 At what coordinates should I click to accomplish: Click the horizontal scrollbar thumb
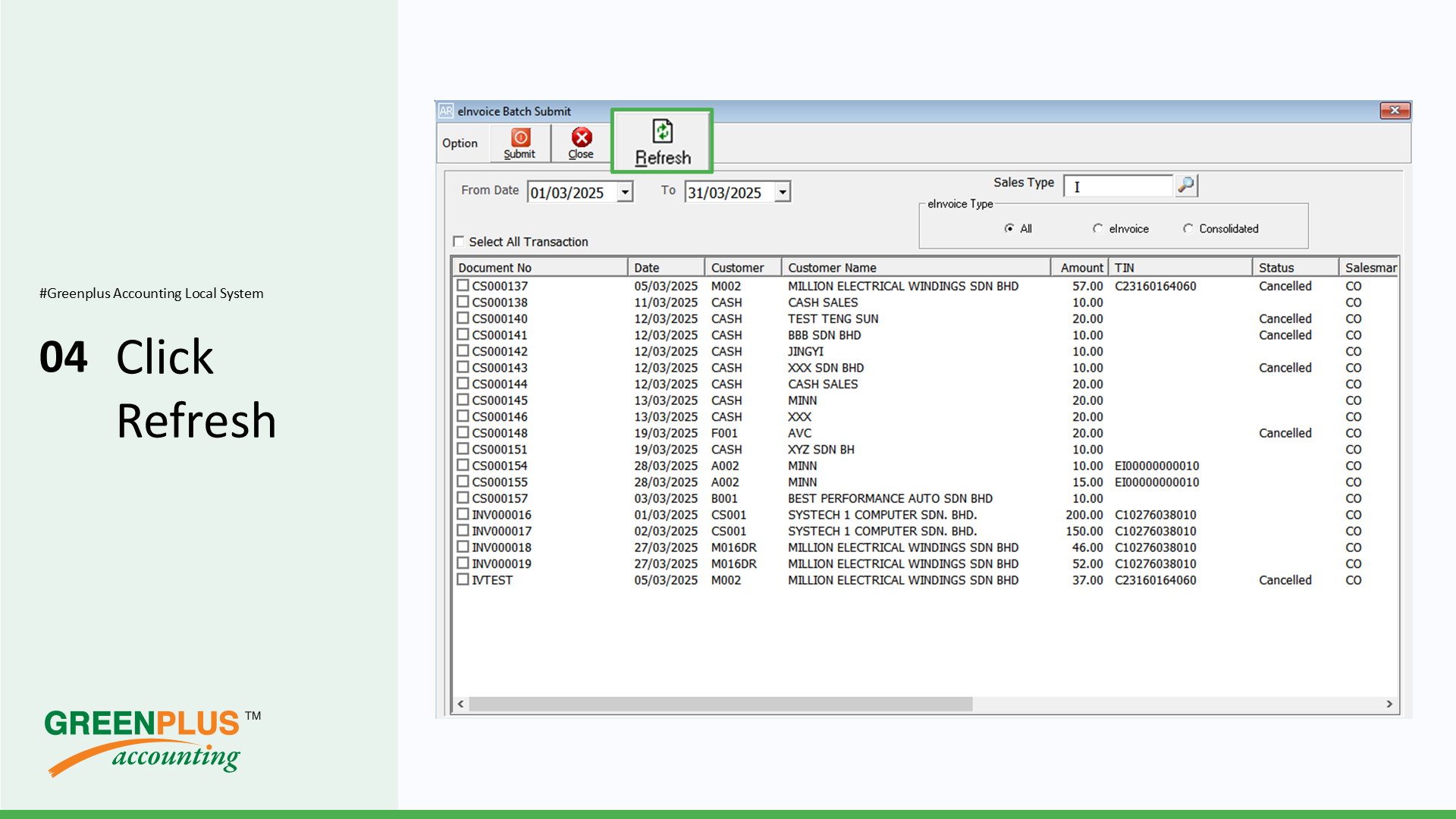tap(720, 704)
